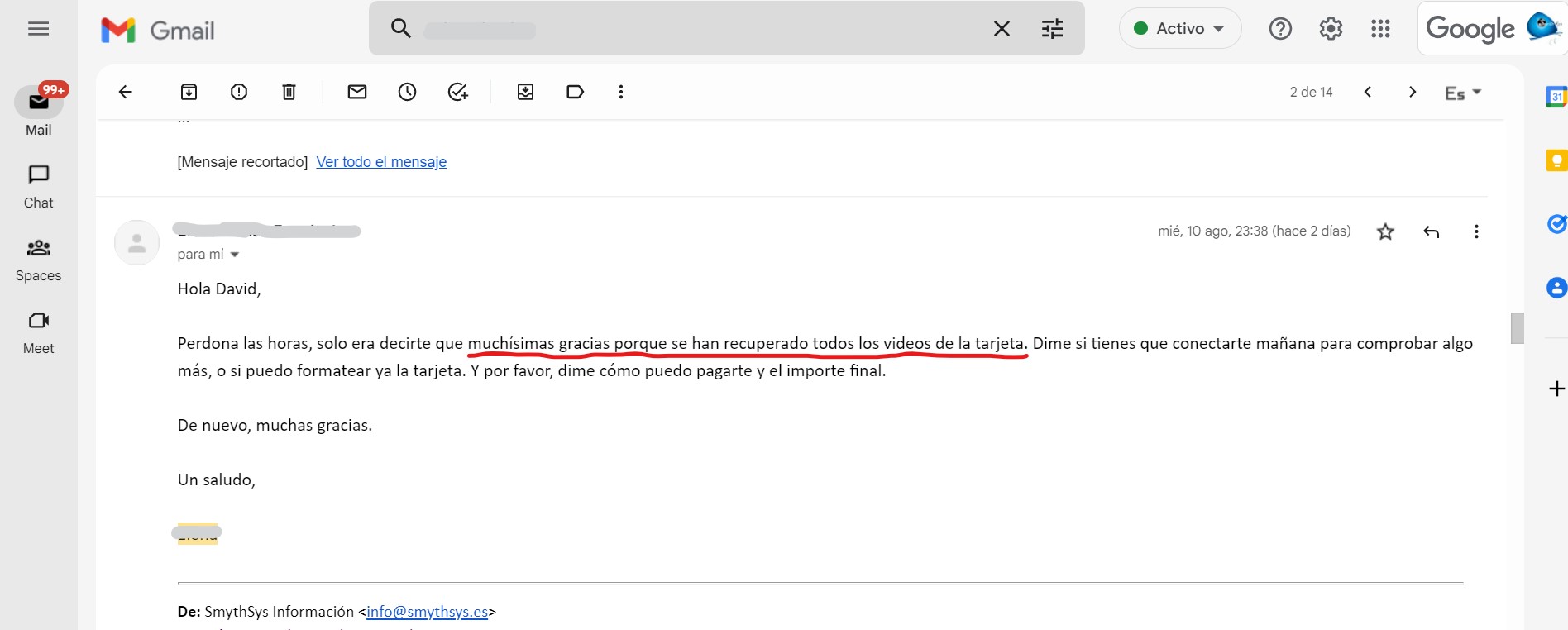Show search filter options
This screenshot has height=630, width=1568.
[1052, 29]
